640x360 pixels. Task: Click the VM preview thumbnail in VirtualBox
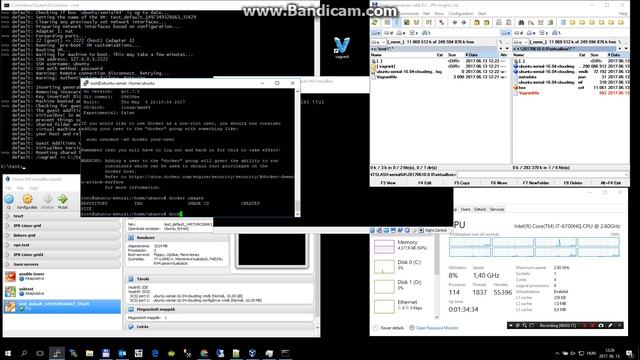pos(272,250)
